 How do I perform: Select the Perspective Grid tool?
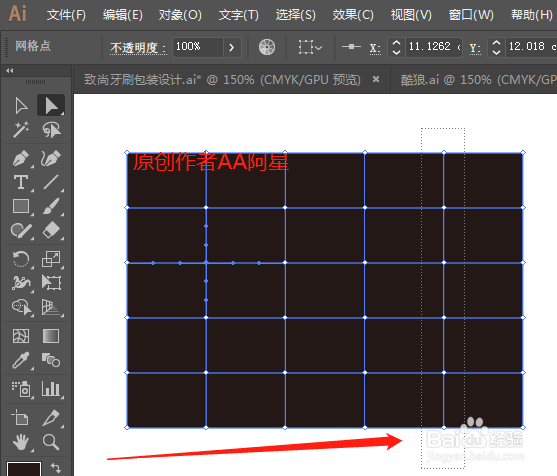[51, 307]
